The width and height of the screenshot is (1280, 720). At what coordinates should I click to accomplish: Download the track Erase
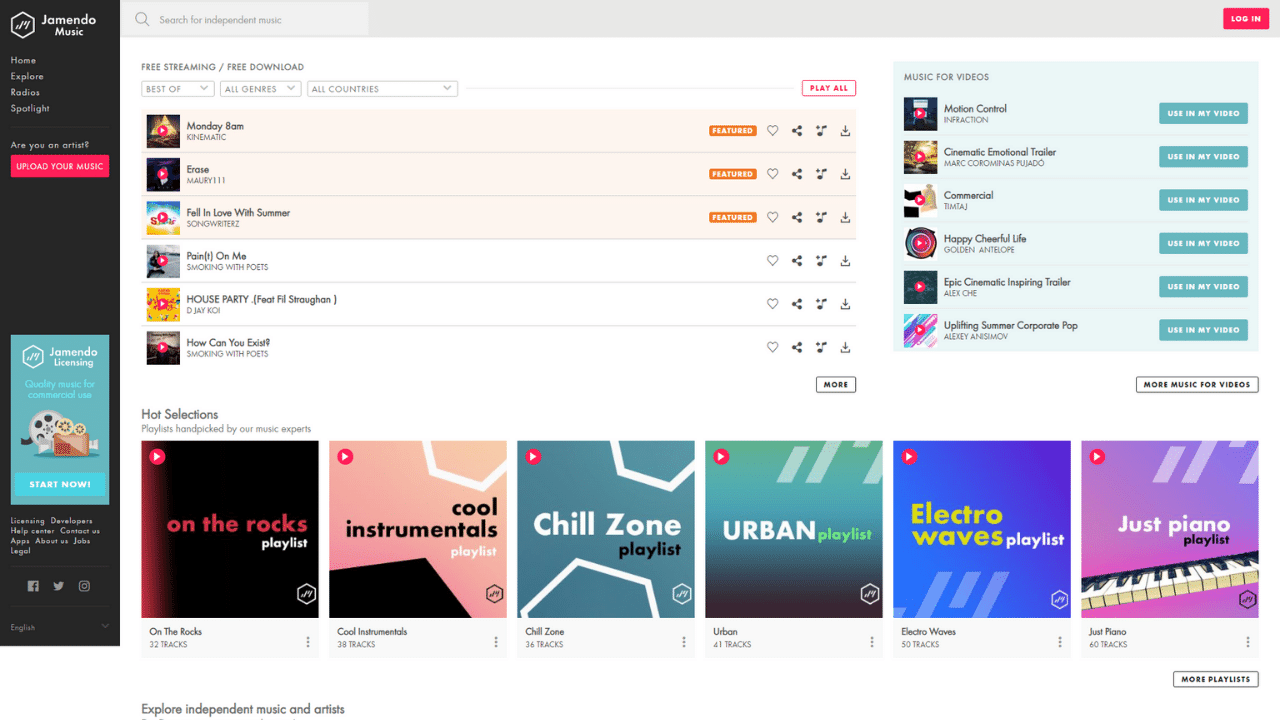pyautogui.click(x=845, y=174)
